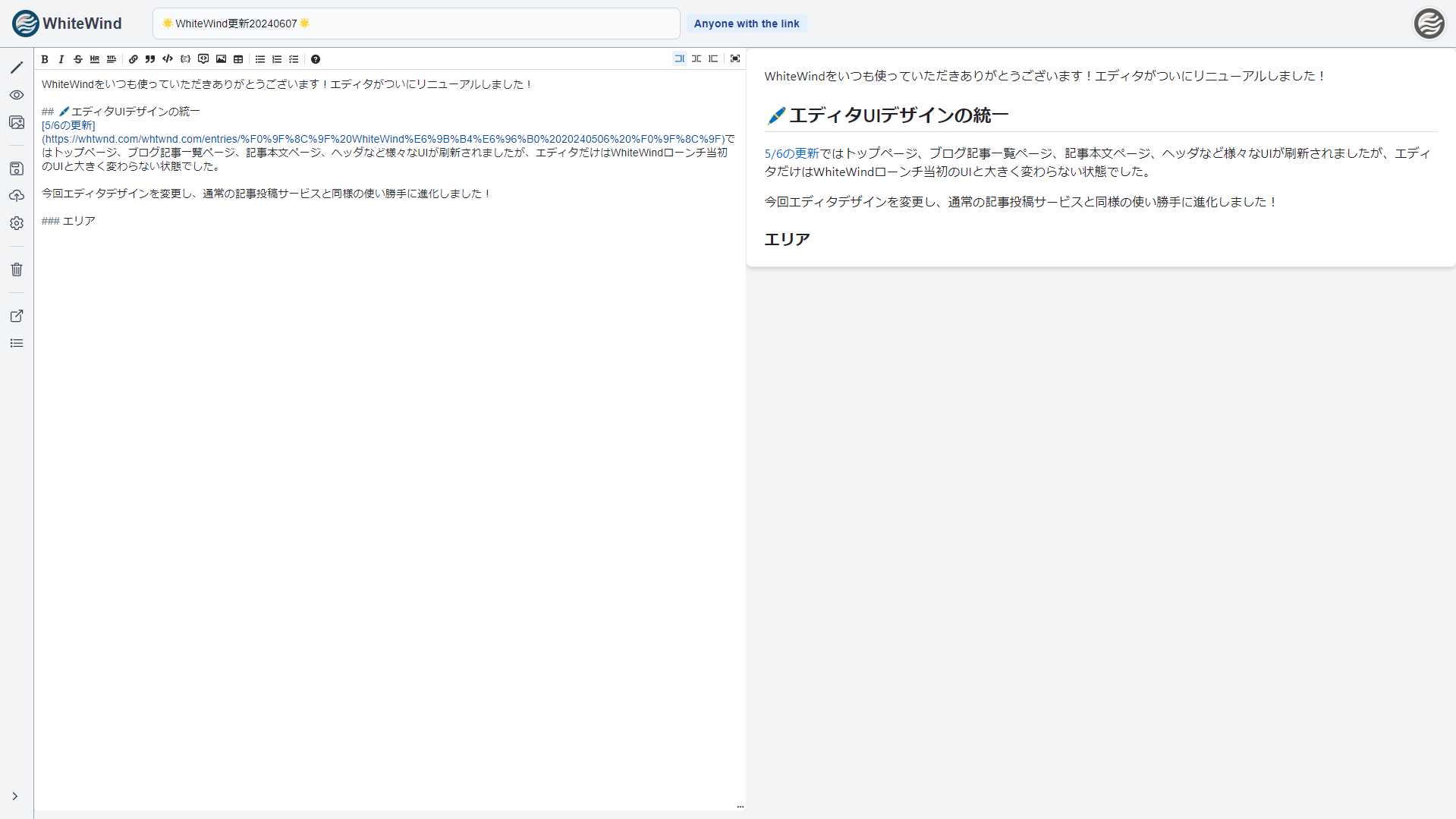Toggle fullscreen editor mode

735,58
